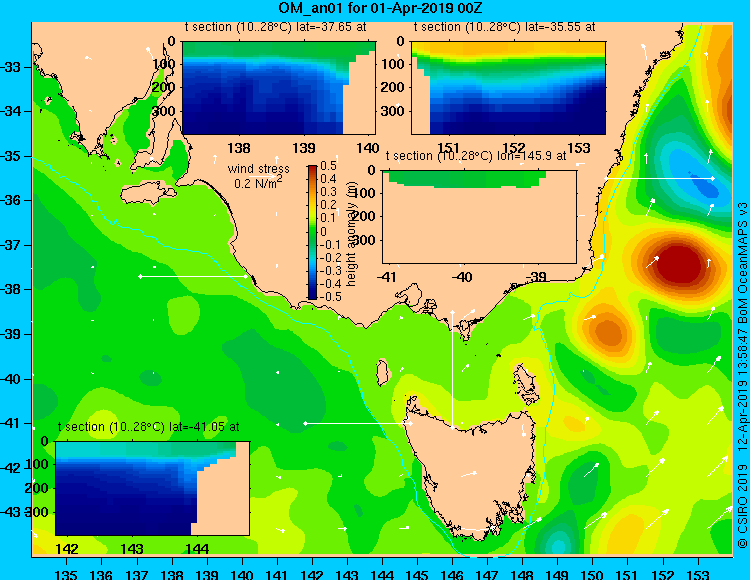Click depth label 200 in lat=-35.55 inset
Image resolution: width=750 pixels, height=580 pixels.
[x=393, y=88]
